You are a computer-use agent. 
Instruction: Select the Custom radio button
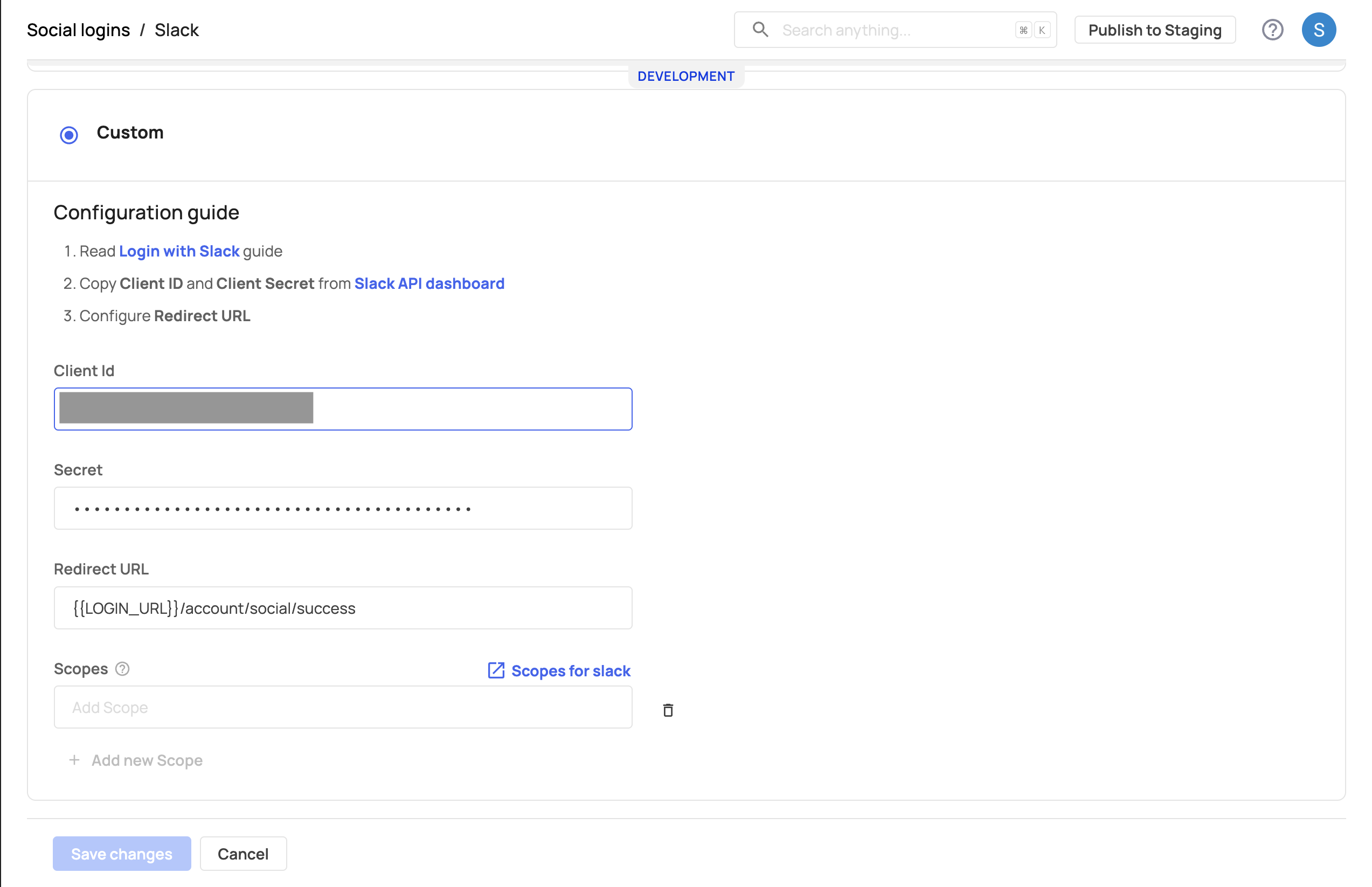[69, 135]
